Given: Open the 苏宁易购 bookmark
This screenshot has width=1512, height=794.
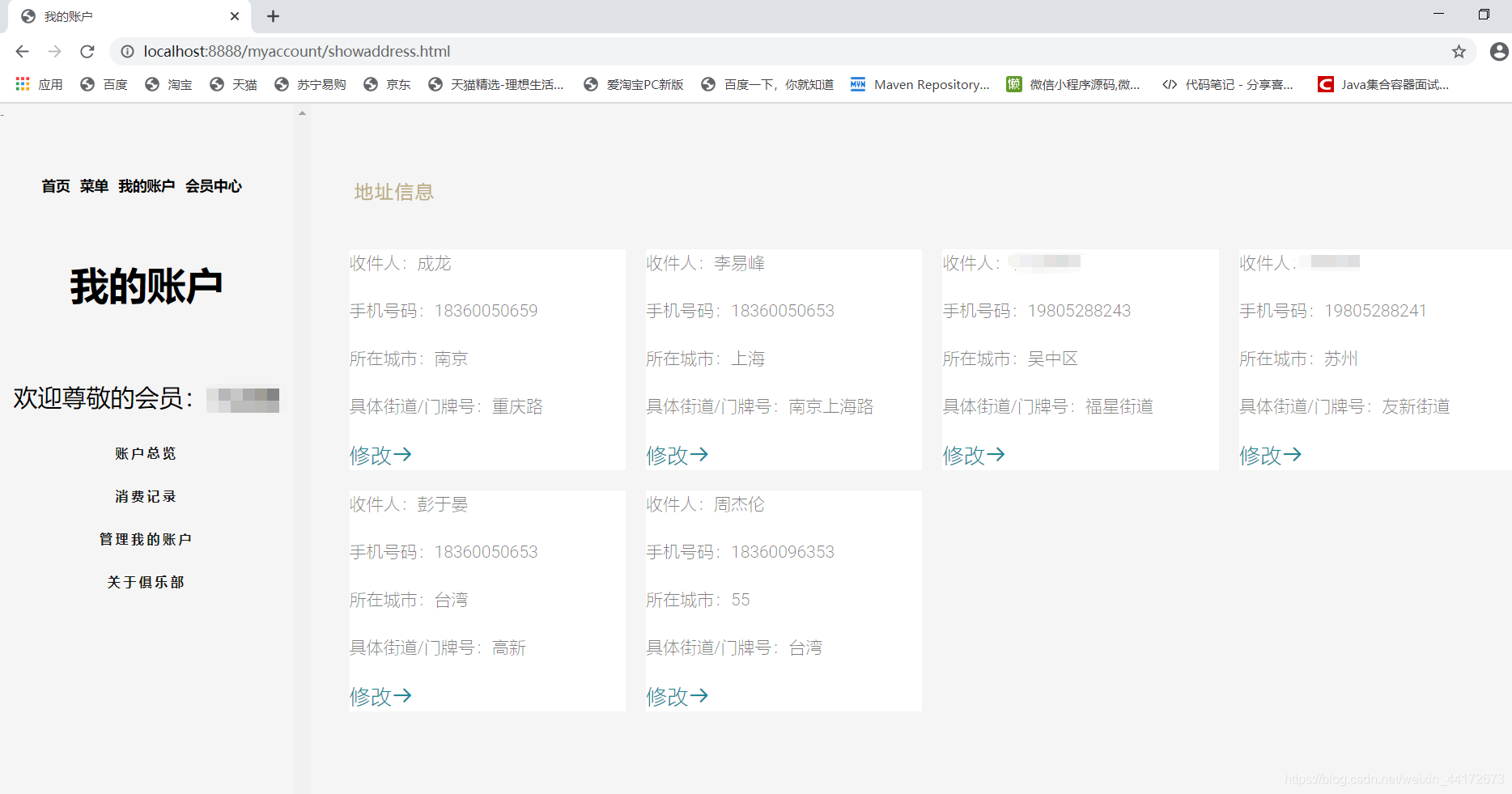Looking at the screenshot, I should 310,84.
